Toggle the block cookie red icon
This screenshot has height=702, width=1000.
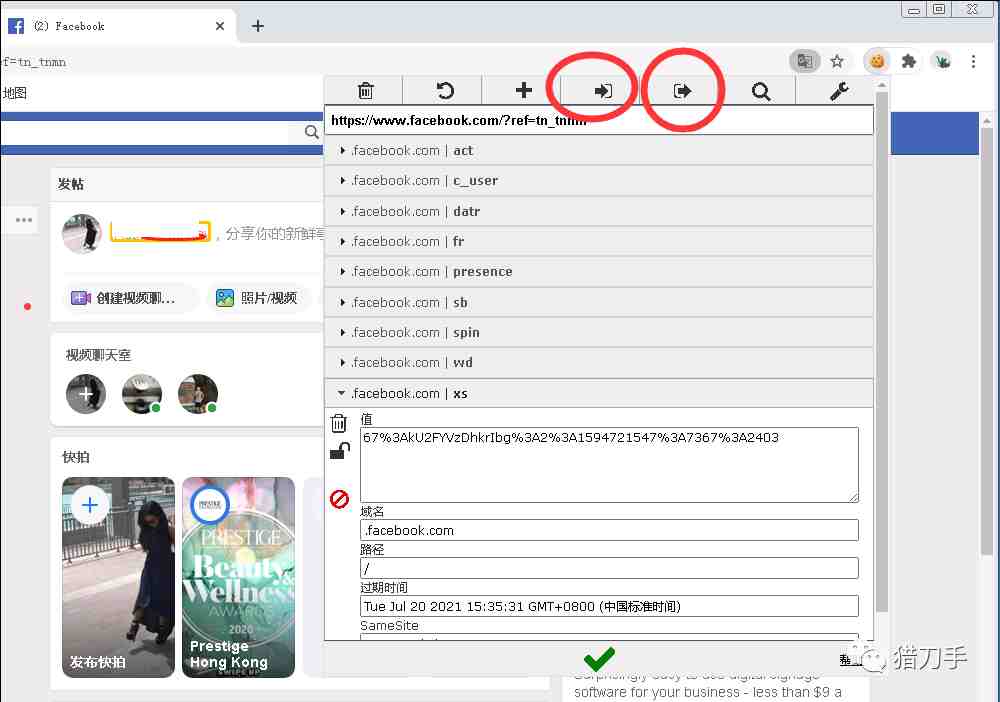(x=339, y=498)
